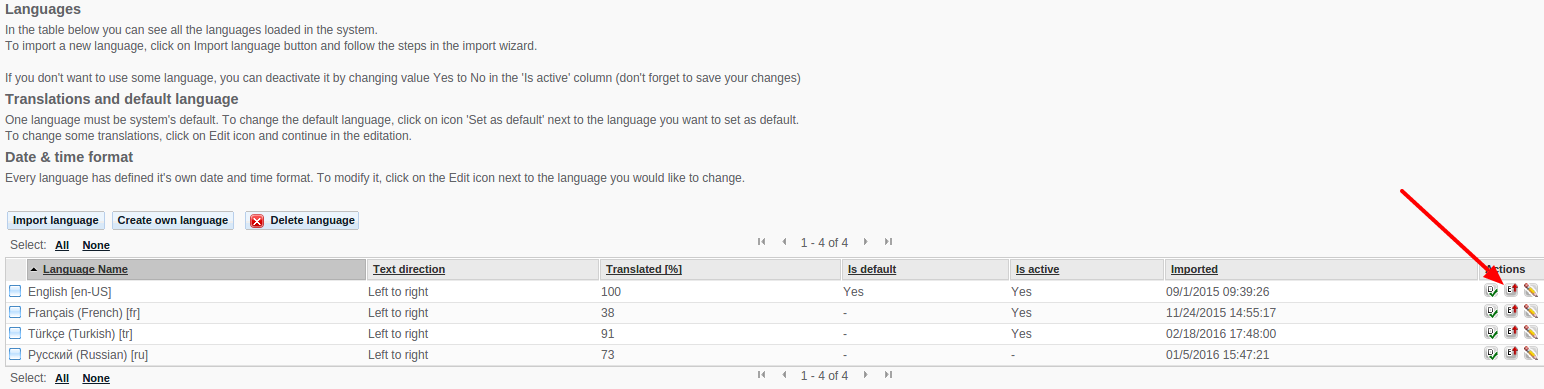The height and width of the screenshot is (389, 1544).
Task: Edit the Türkçe (Turkish) language pencil icon
Action: (x=1531, y=333)
